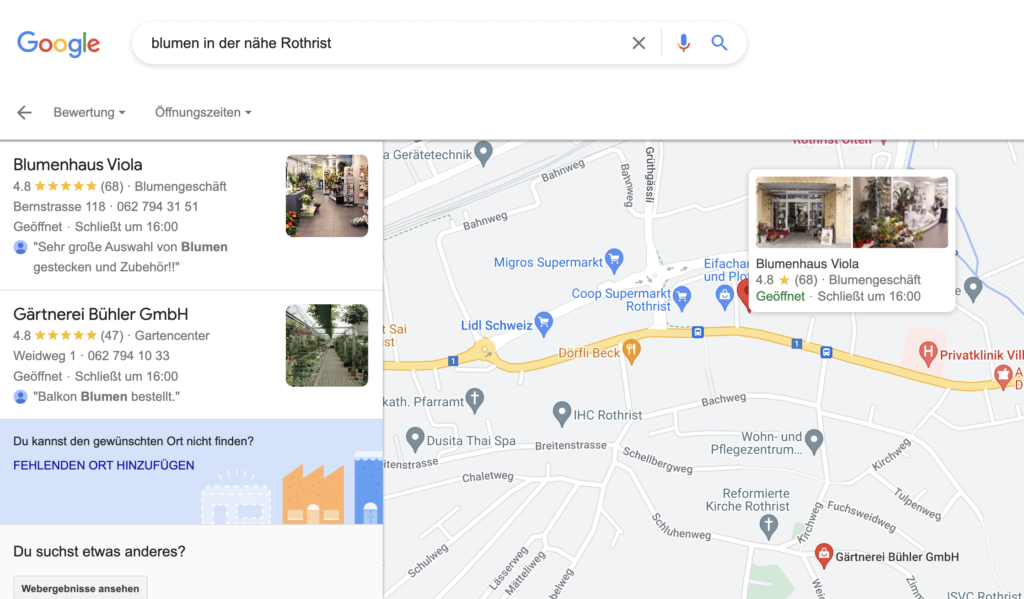Click the Webergebnisse ansehen button
The height and width of the screenshot is (599, 1024).
coord(80,588)
